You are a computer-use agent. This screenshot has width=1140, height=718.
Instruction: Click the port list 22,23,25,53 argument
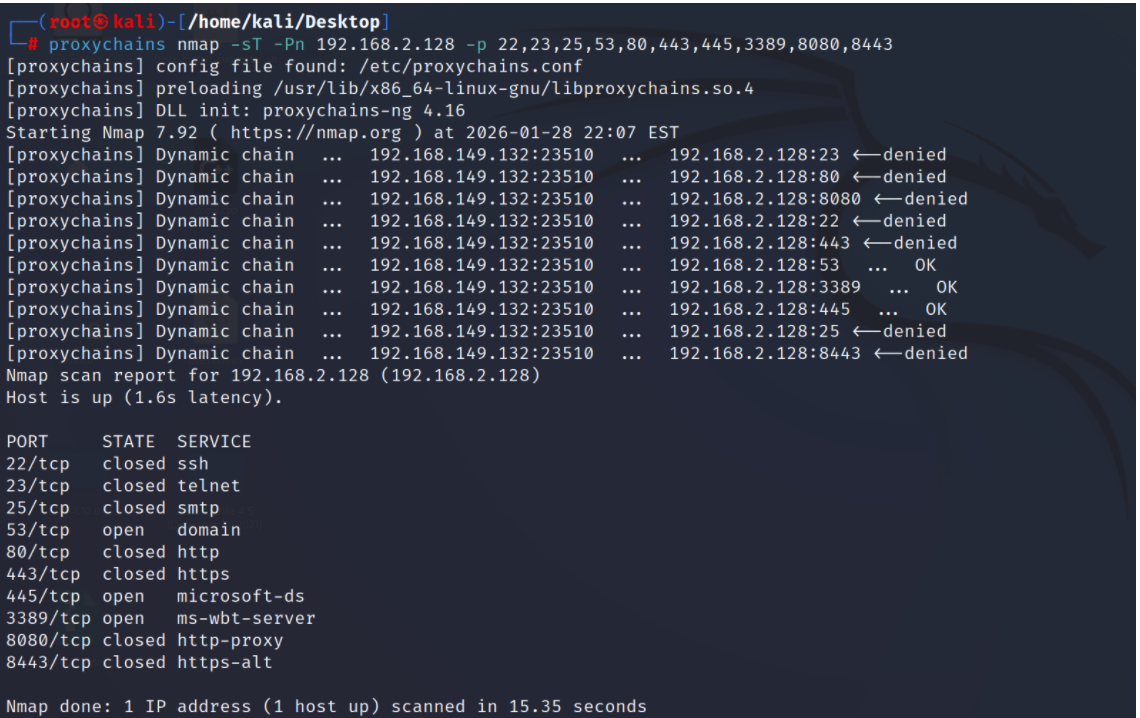tap(695, 44)
